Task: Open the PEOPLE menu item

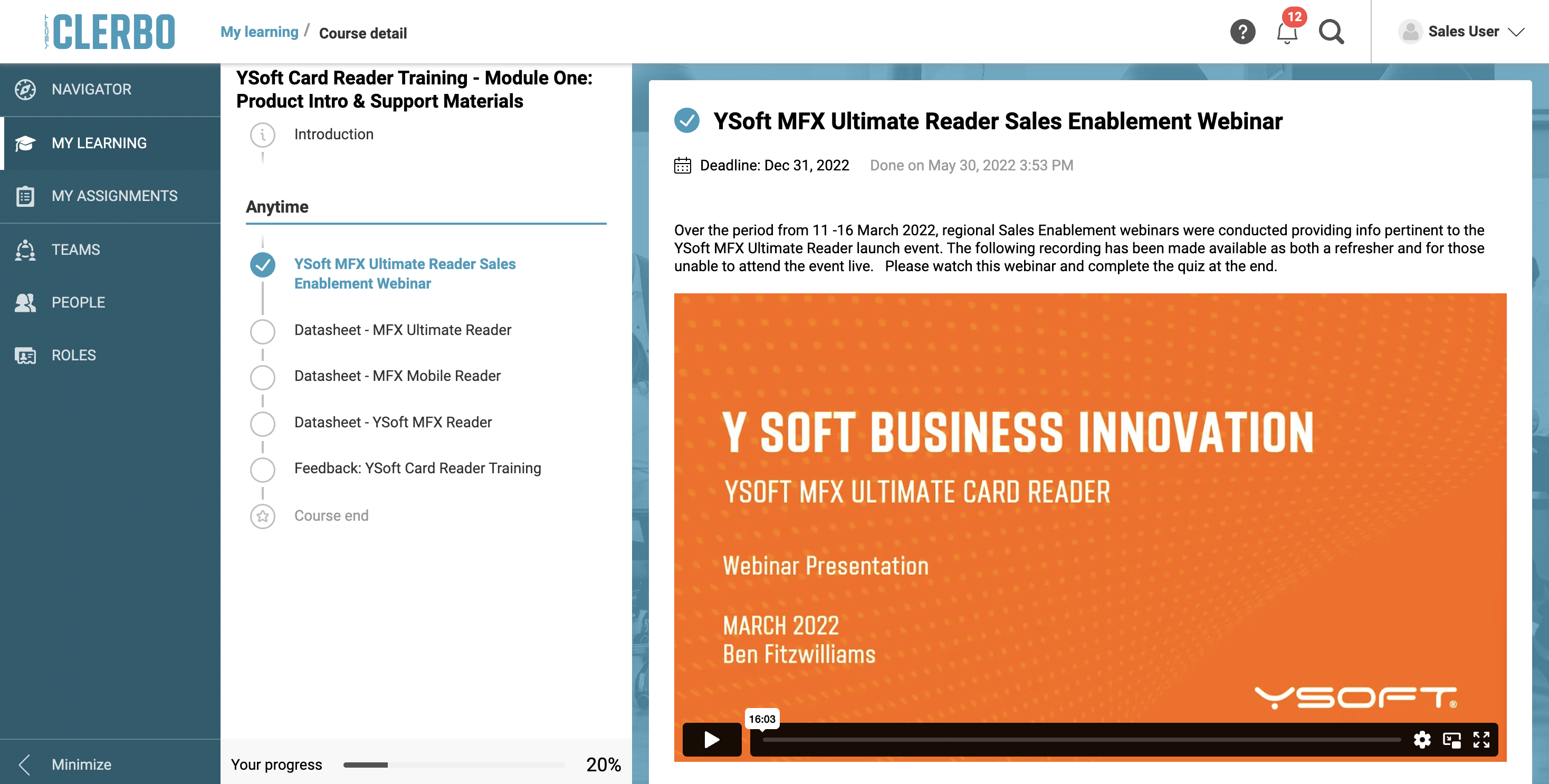Action: (110, 302)
